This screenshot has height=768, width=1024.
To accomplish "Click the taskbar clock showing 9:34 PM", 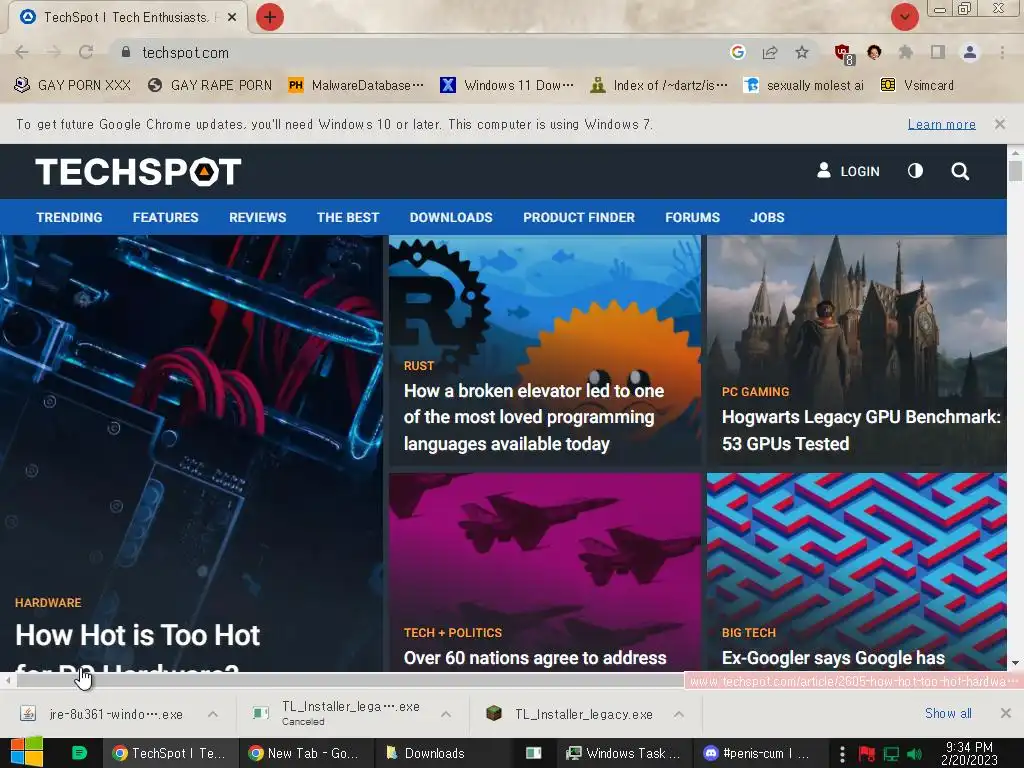I will pos(969,753).
